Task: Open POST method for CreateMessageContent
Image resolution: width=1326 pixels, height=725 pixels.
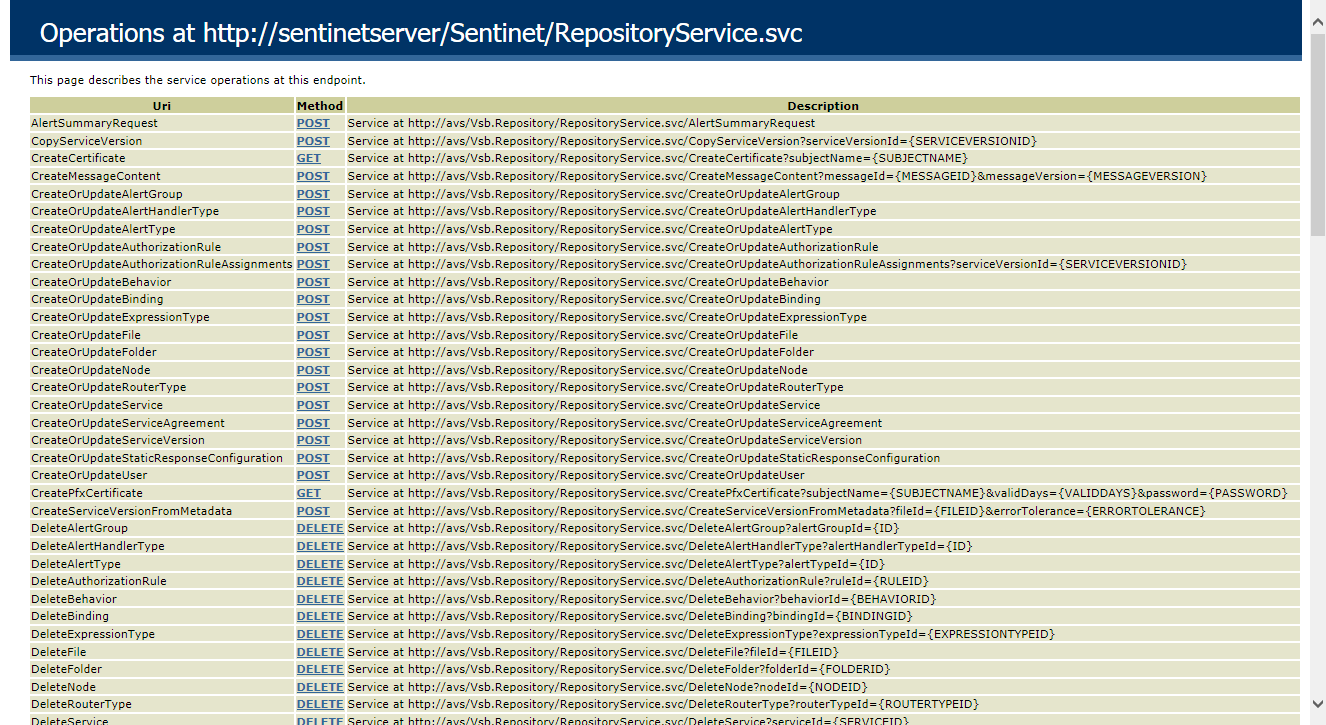Action: click(x=312, y=176)
